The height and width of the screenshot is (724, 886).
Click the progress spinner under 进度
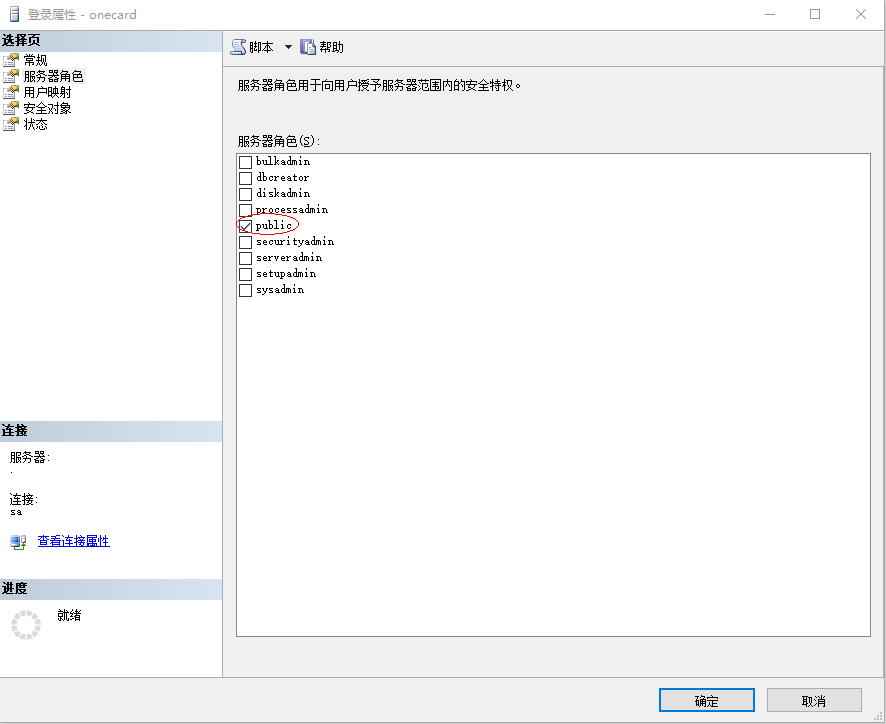coord(26,625)
